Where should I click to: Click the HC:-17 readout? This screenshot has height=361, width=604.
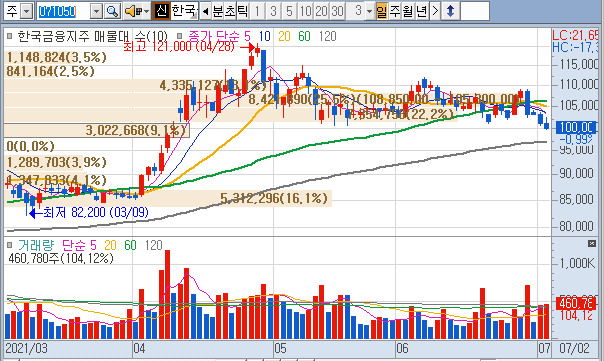pyautogui.click(x=575, y=47)
